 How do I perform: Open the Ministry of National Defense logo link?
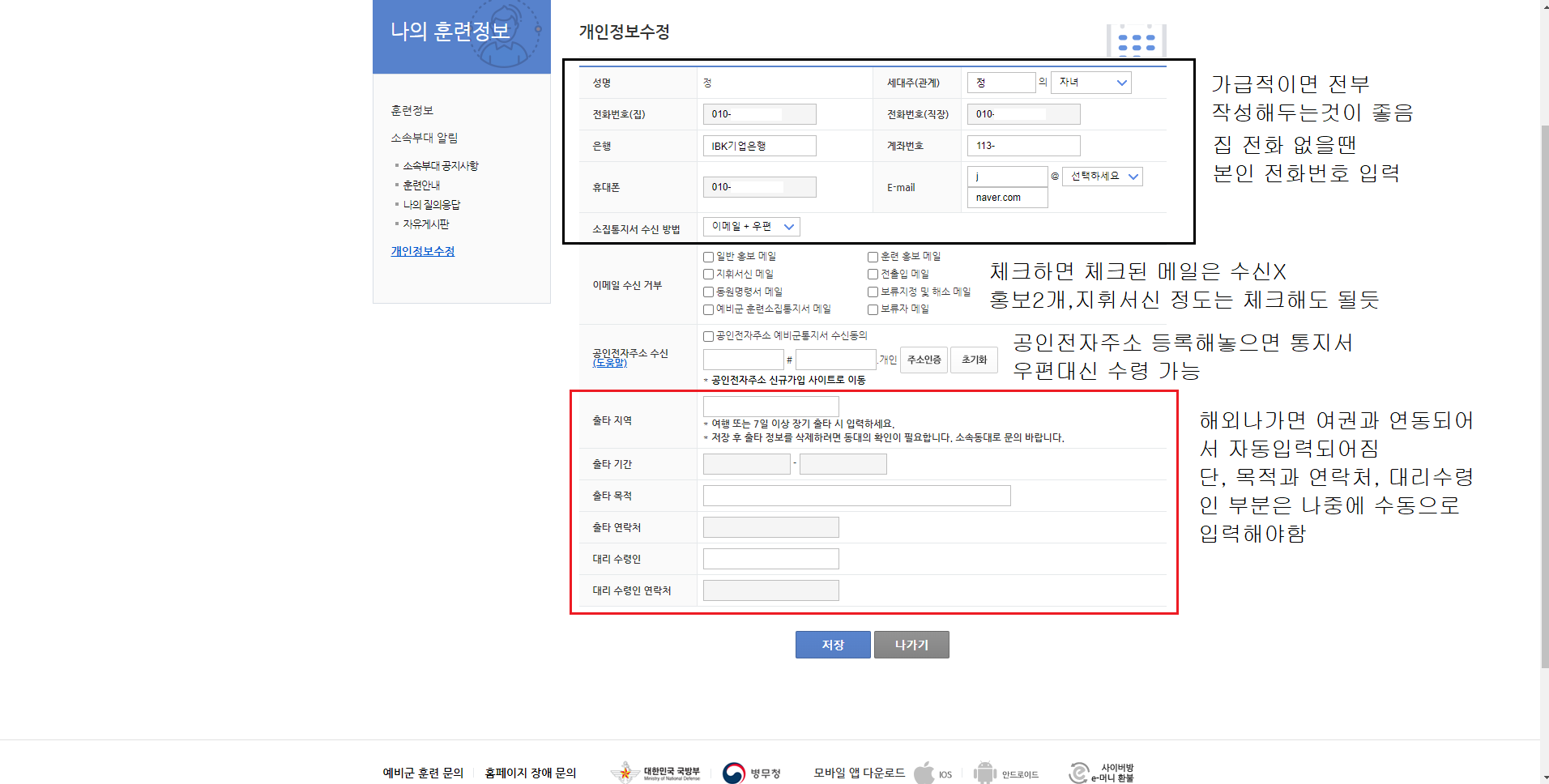[655, 772]
